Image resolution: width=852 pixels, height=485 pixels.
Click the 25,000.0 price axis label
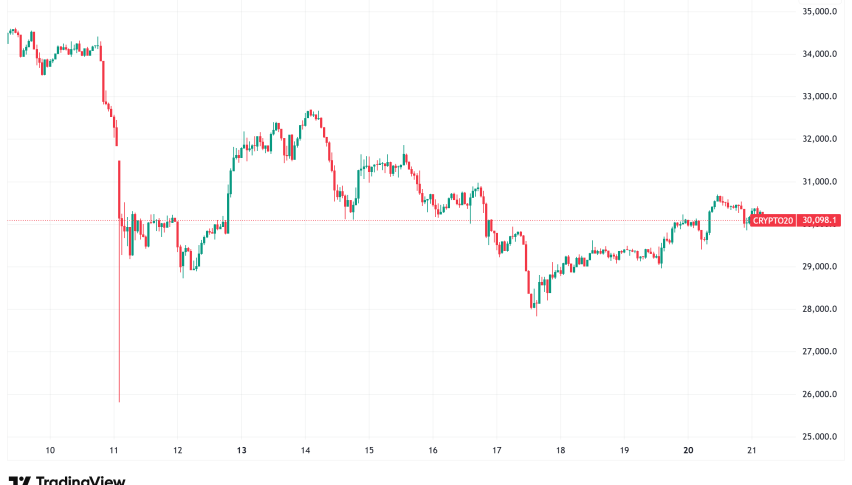[820, 437]
